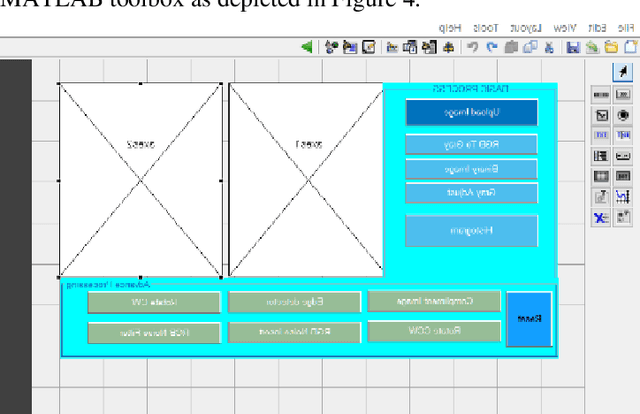The width and height of the screenshot is (640, 414).
Task: Select the Radio Button component in palette
Action: (623, 114)
